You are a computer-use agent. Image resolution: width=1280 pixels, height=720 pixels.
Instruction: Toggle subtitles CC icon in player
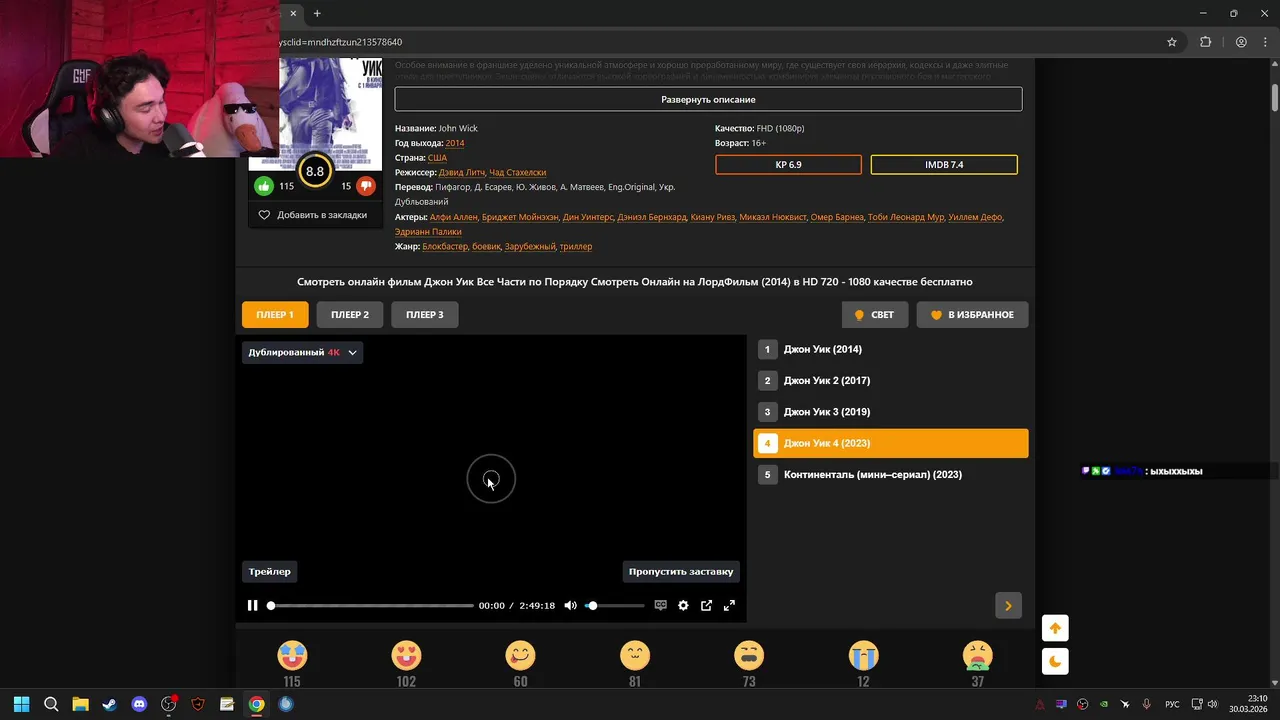pos(660,605)
